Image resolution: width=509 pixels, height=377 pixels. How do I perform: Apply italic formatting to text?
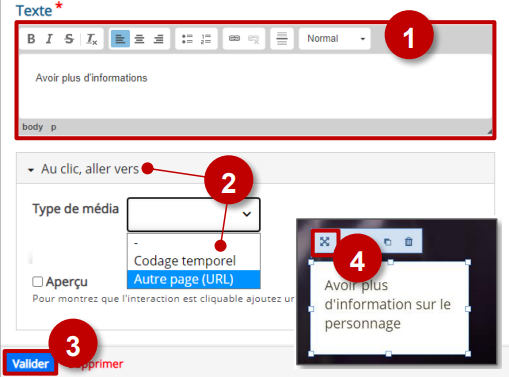click(49, 39)
